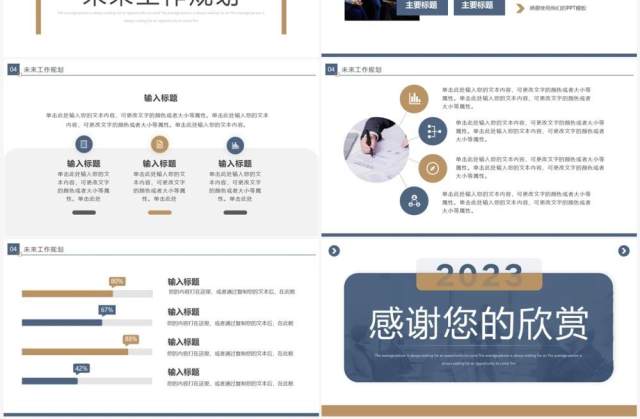Viewport: 640px width, 419px height.
Task: Click the 感谢您的欣赏 title text
Action: point(478,323)
